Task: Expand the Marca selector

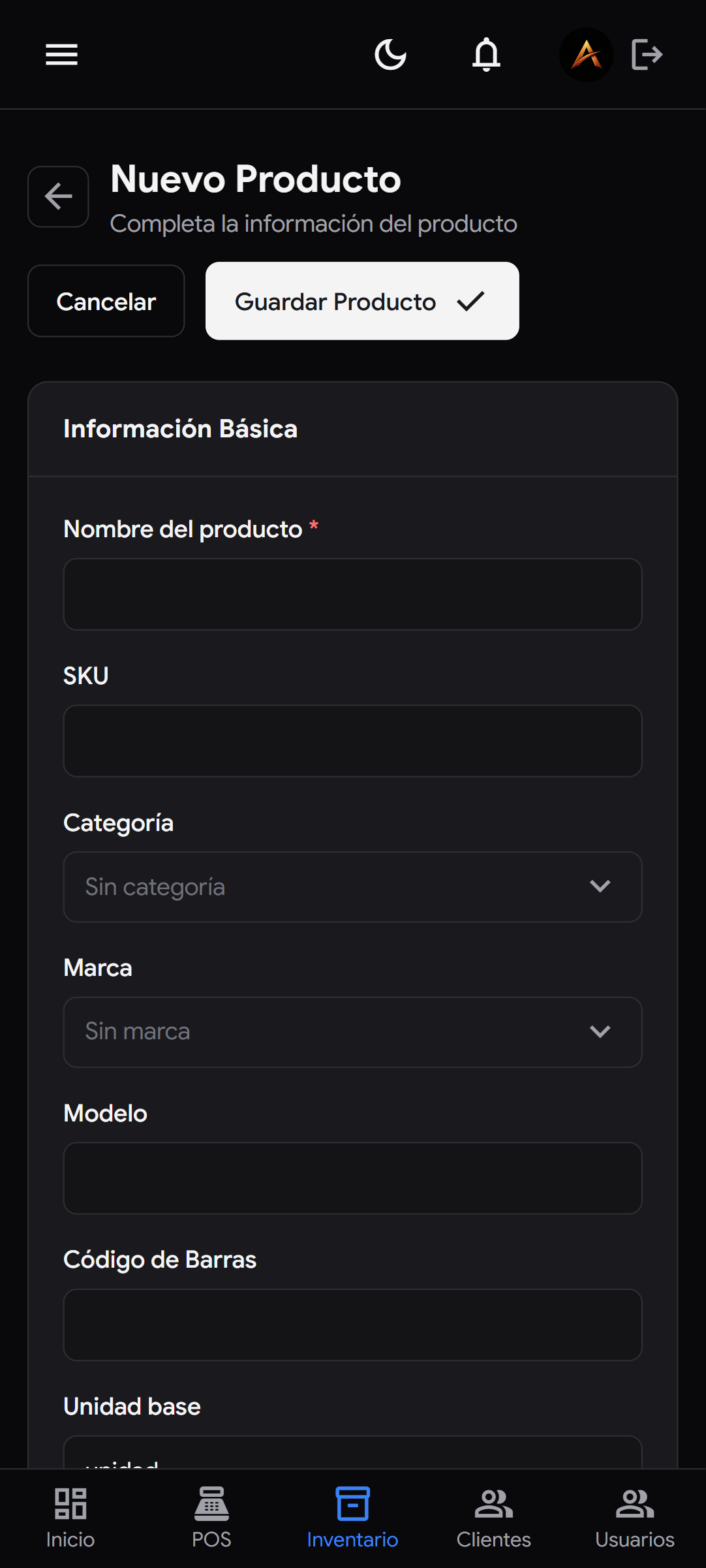Action: click(x=352, y=1031)
